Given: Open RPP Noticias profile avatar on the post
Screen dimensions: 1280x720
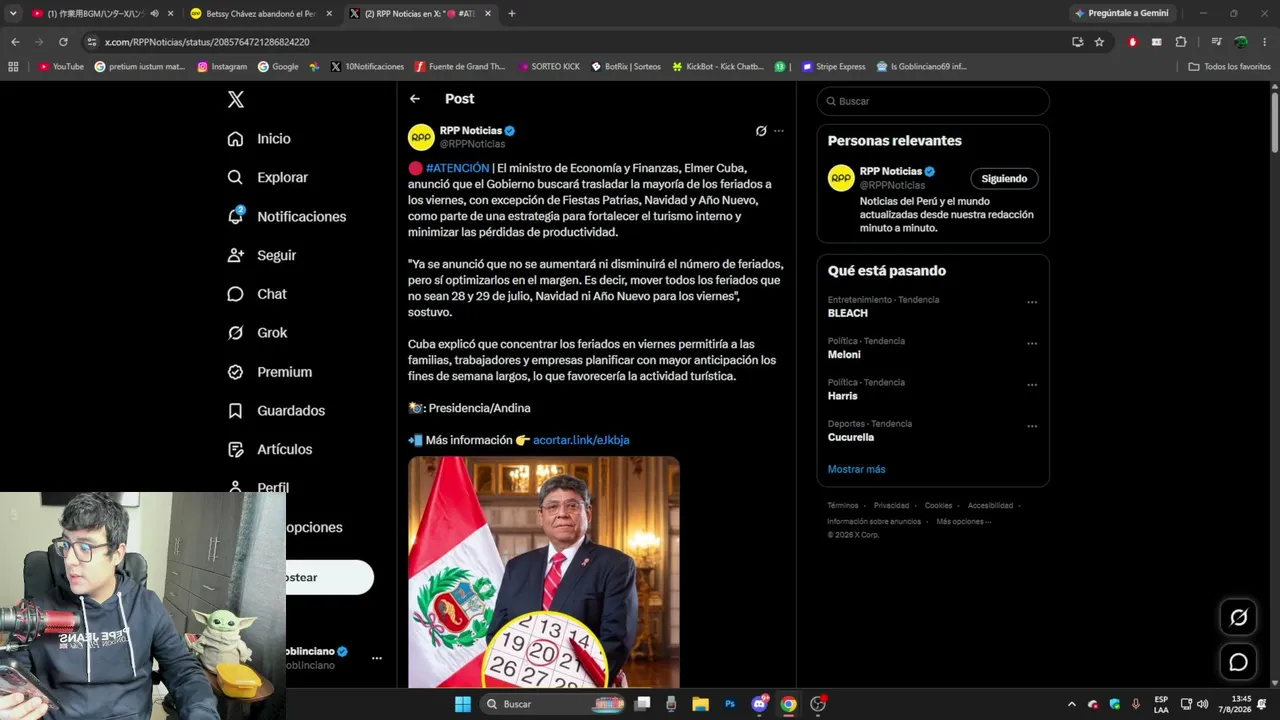Looking at the screenshot, I should coord(421,137).
